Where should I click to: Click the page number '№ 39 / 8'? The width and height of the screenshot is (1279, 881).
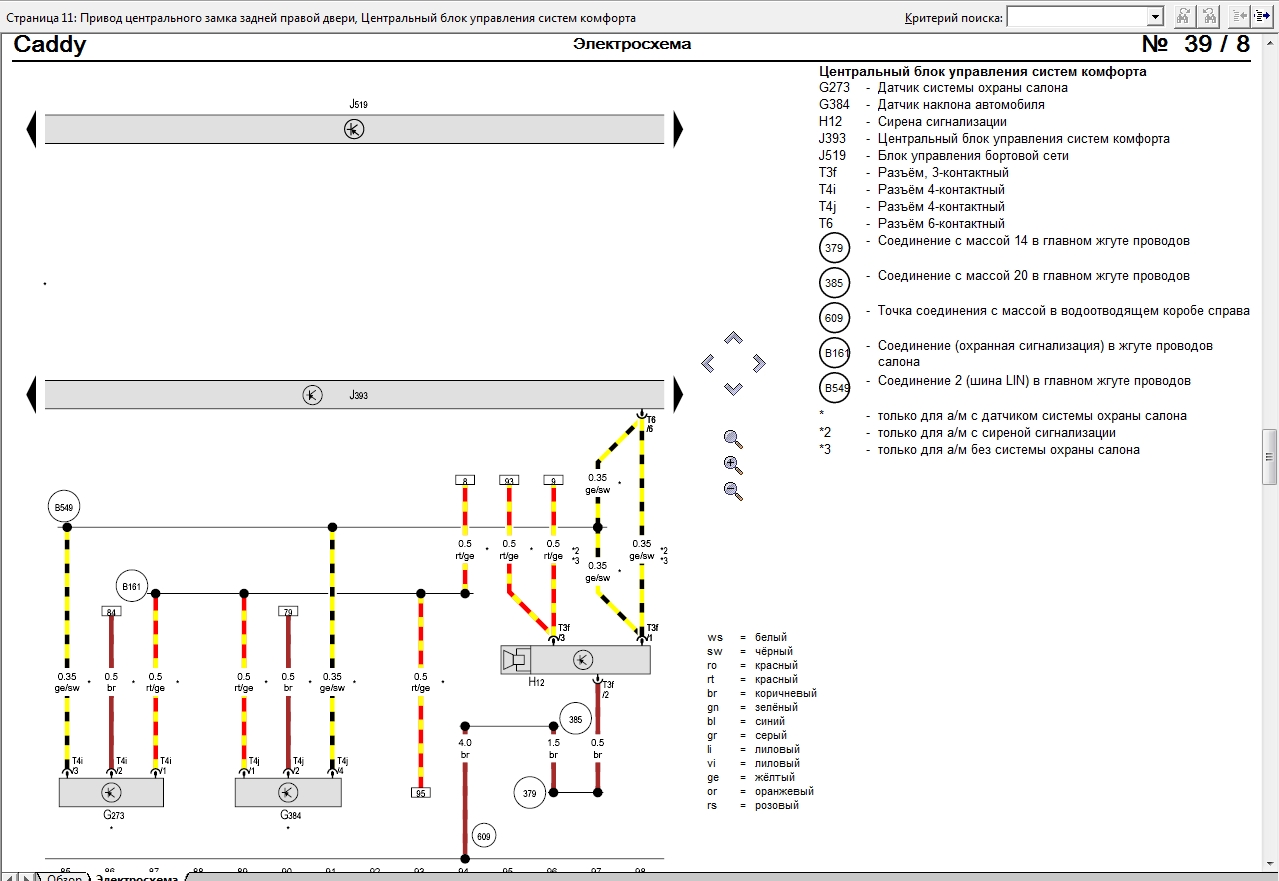tap(1196, 45)
